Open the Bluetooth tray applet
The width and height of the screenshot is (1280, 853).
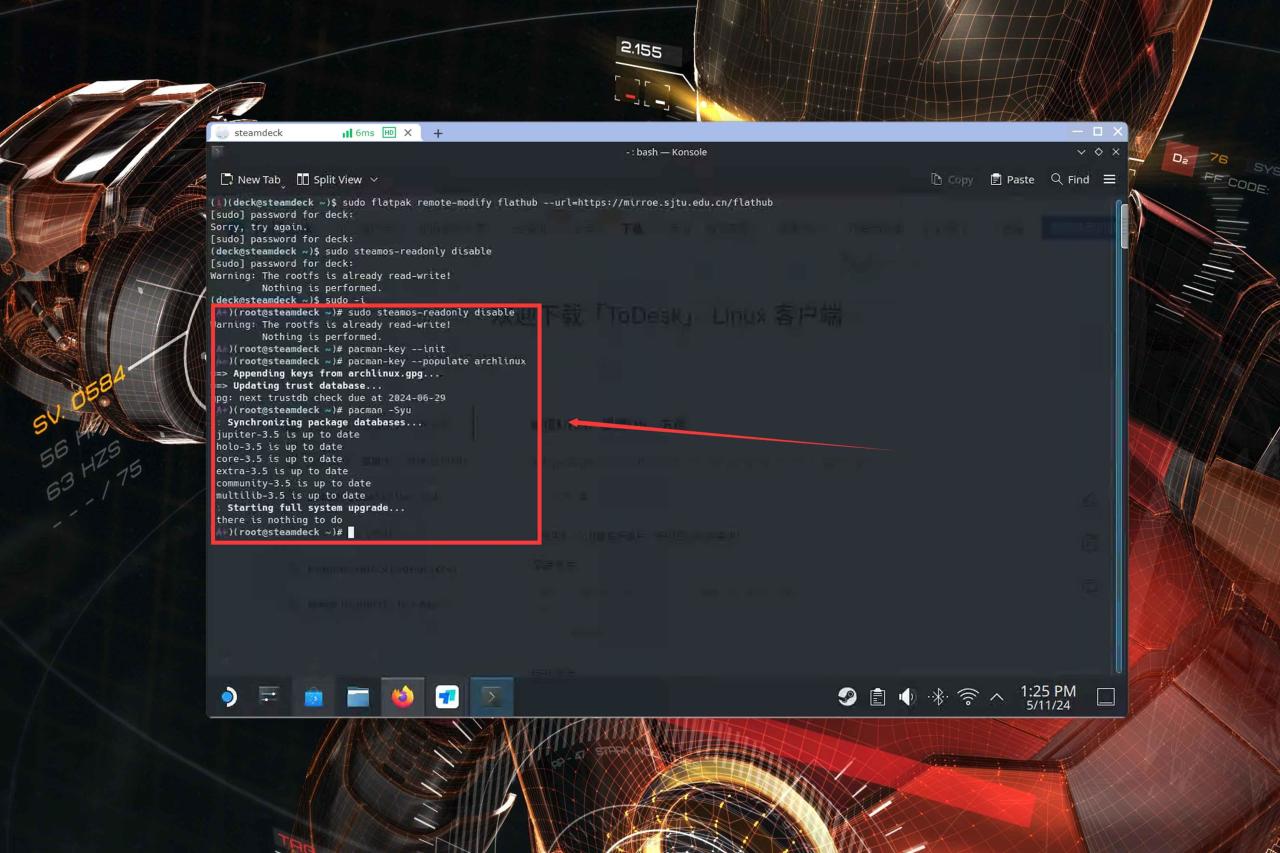(x=937, y=697)
